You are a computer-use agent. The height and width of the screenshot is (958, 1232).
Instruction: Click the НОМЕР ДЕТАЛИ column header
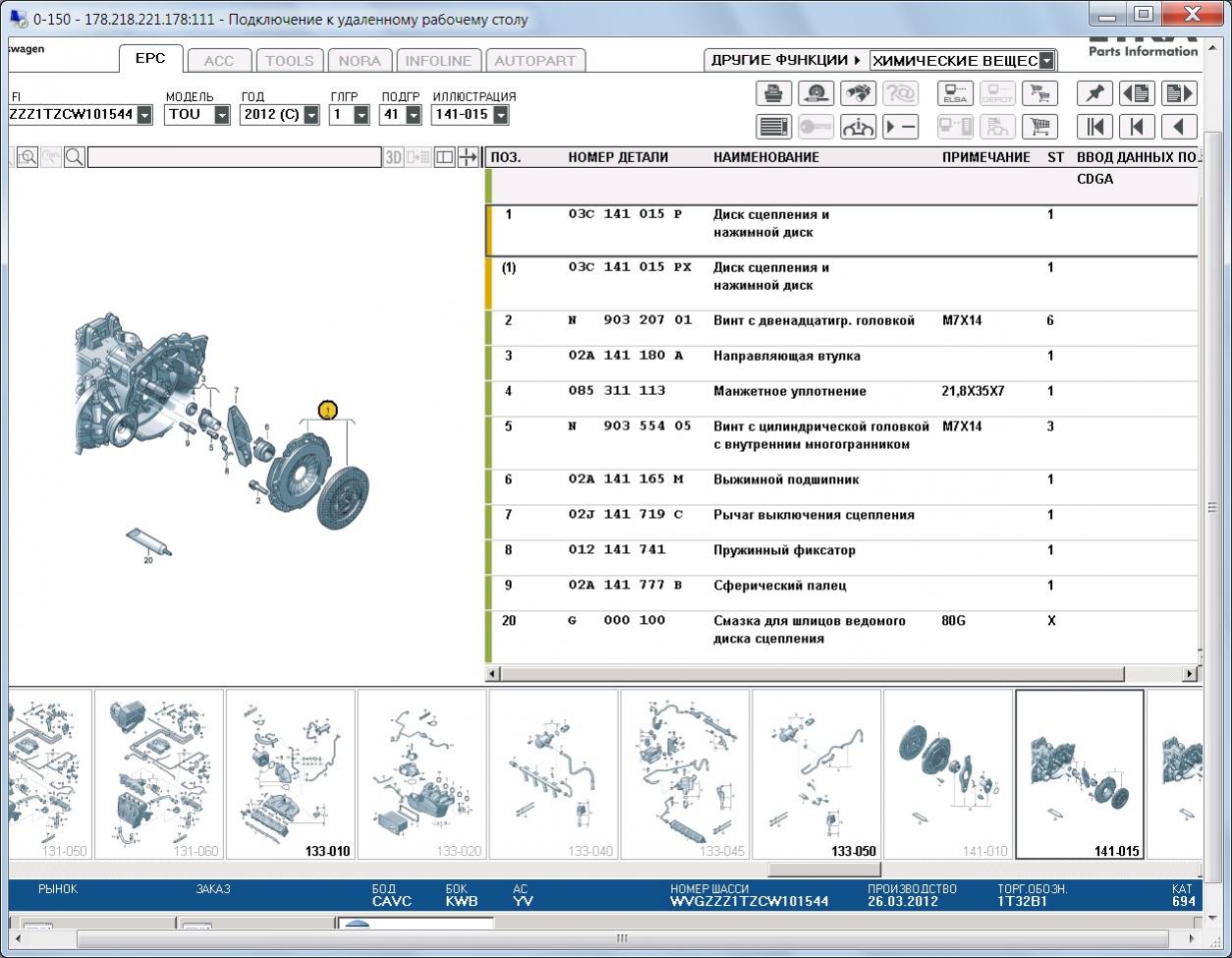[618, 157]
